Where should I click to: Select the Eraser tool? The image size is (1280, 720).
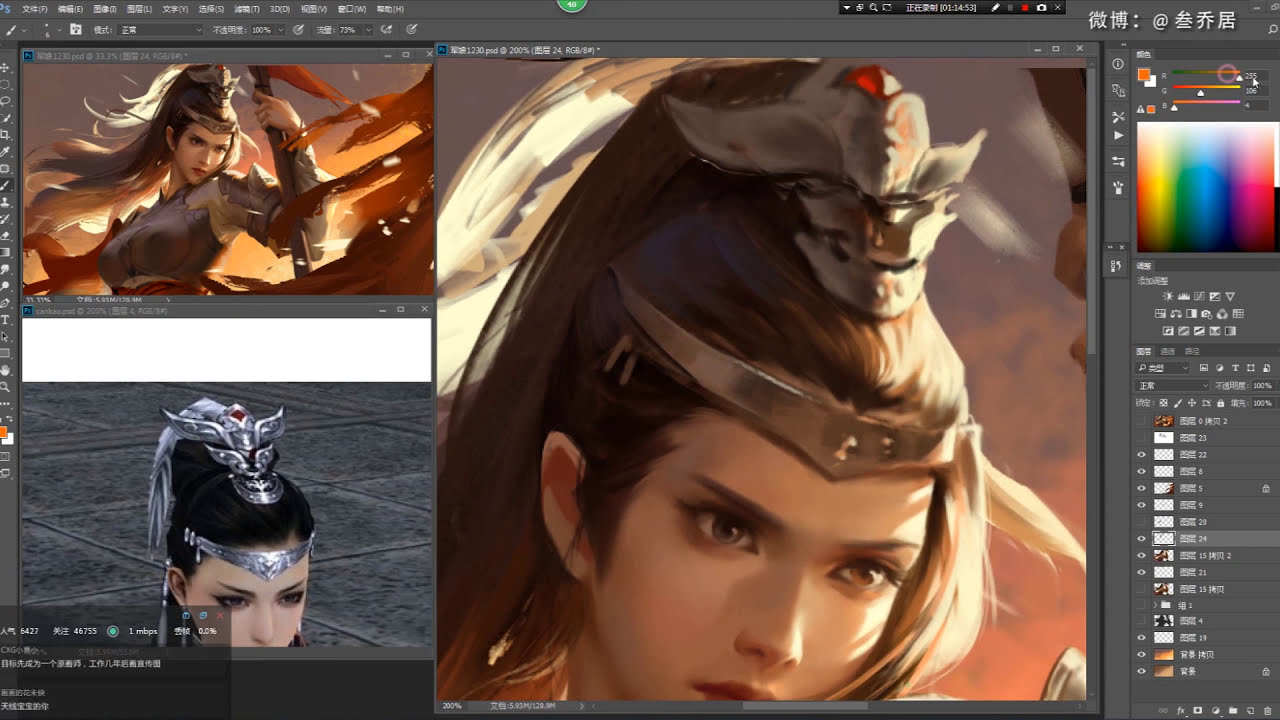pyautogui.click(x=5, y=235)
